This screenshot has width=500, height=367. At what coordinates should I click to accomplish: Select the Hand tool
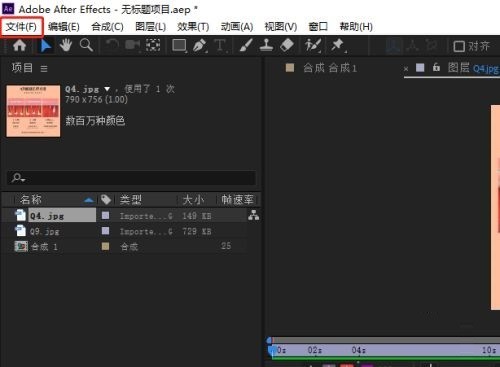66,45
